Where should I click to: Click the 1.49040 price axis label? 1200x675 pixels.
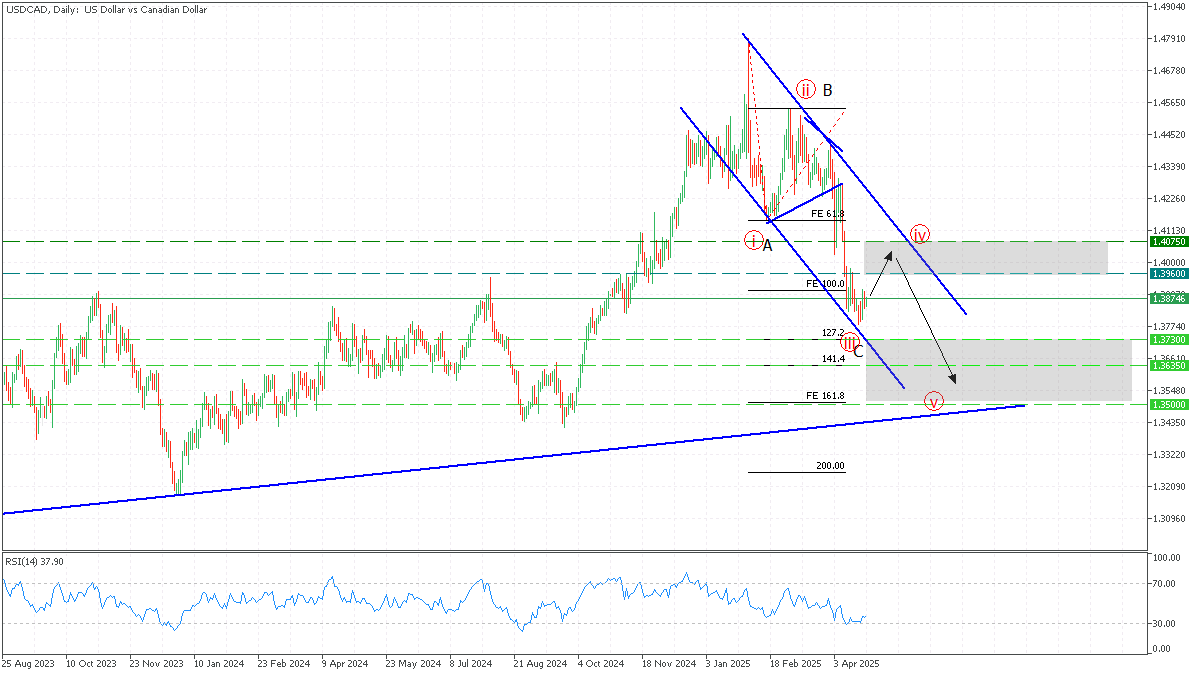point(1169,7)
